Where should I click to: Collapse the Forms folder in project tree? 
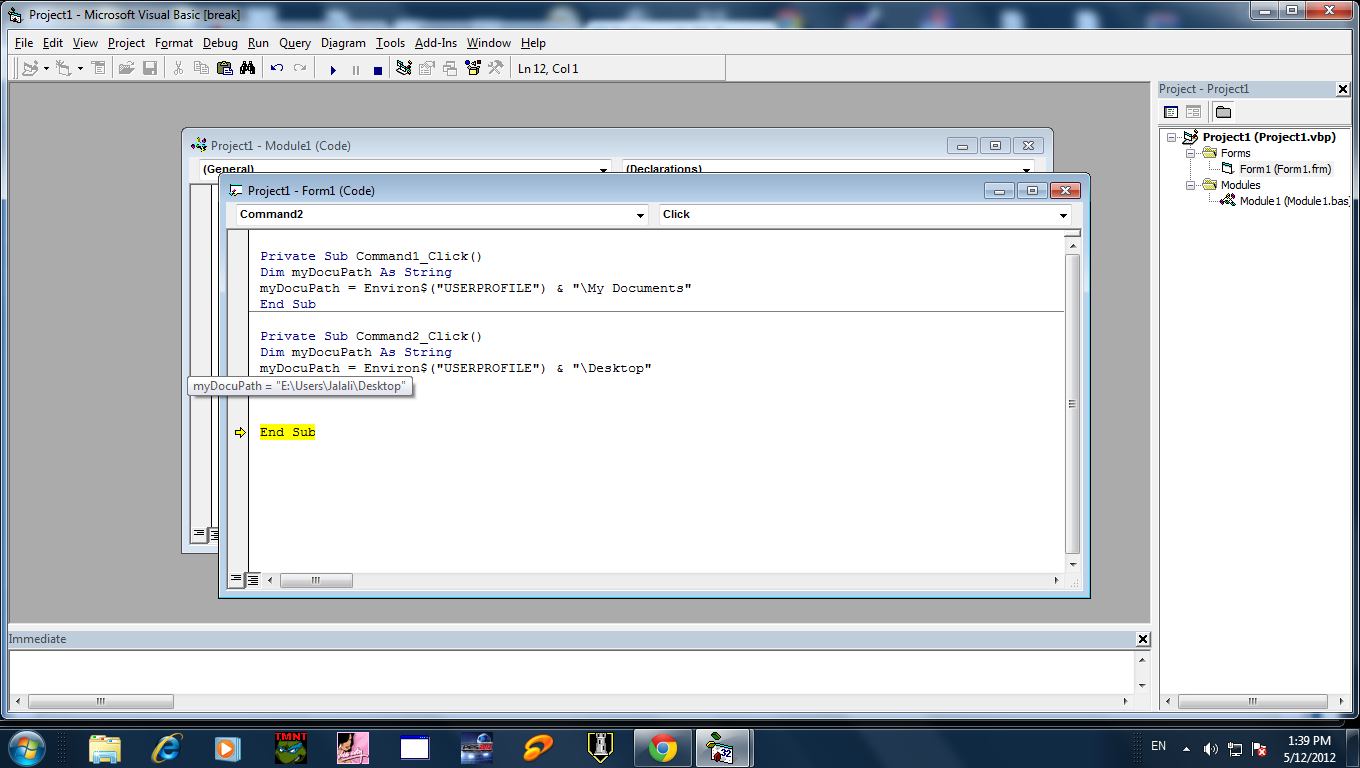pos(1191,153)
